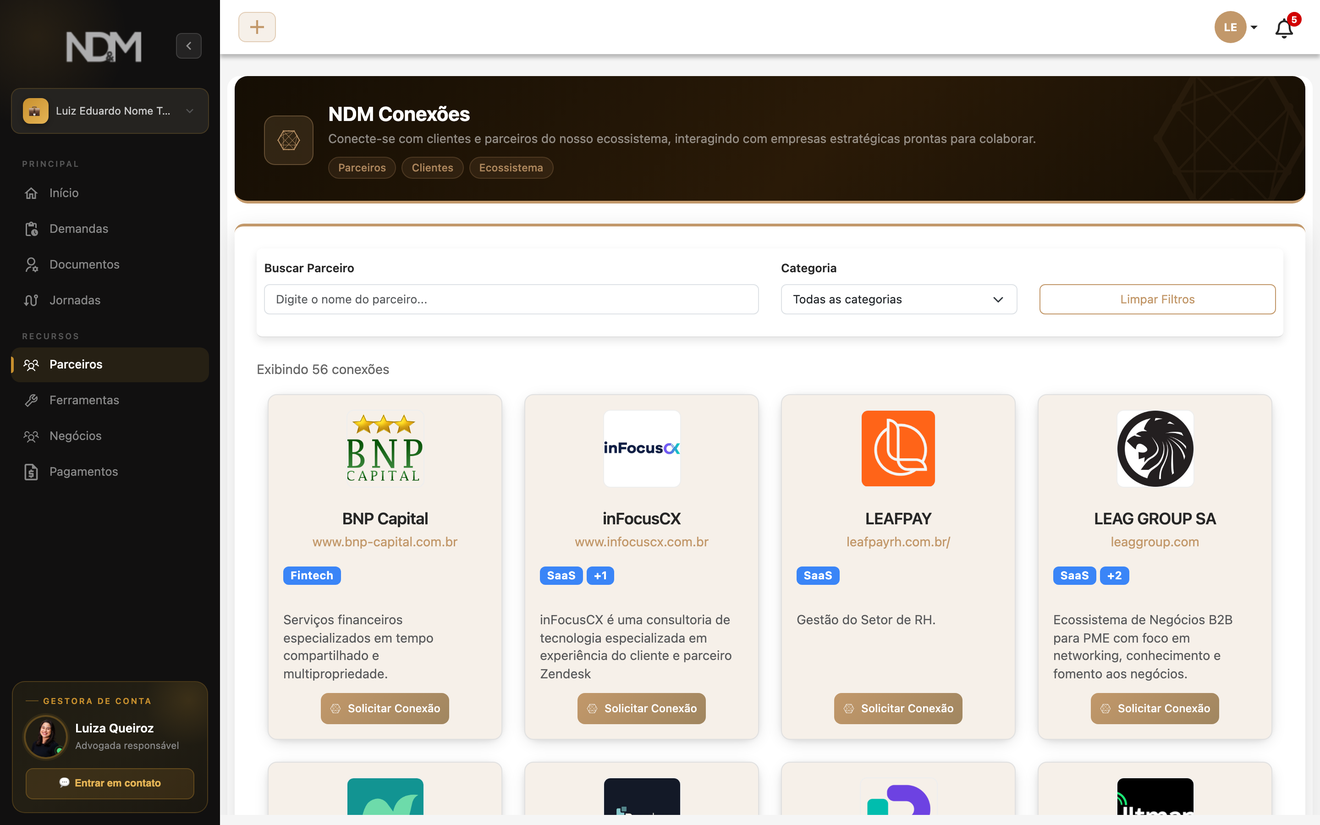Click the Exibindo 56 conexões text

323,369
